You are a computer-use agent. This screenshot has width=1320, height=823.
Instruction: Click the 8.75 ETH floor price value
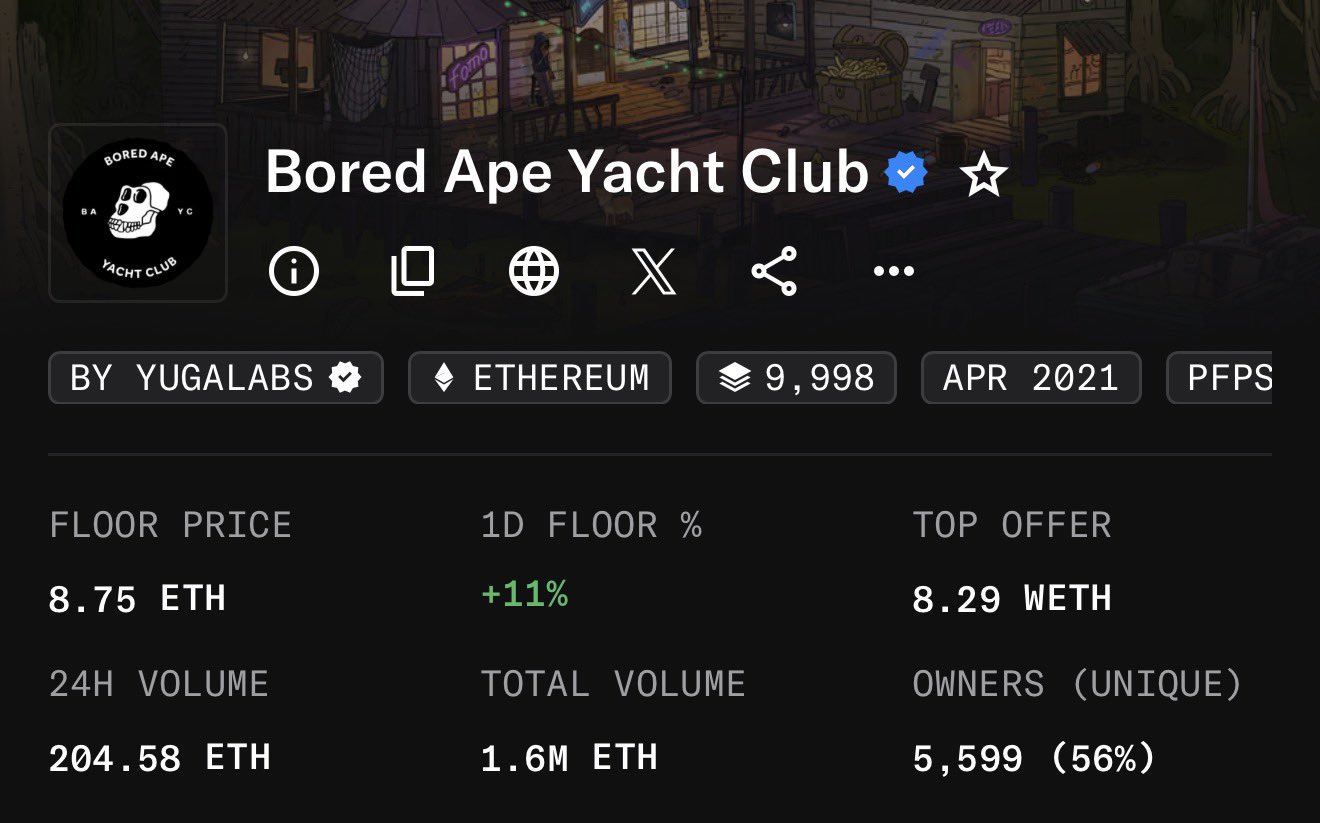click(137, 599)
